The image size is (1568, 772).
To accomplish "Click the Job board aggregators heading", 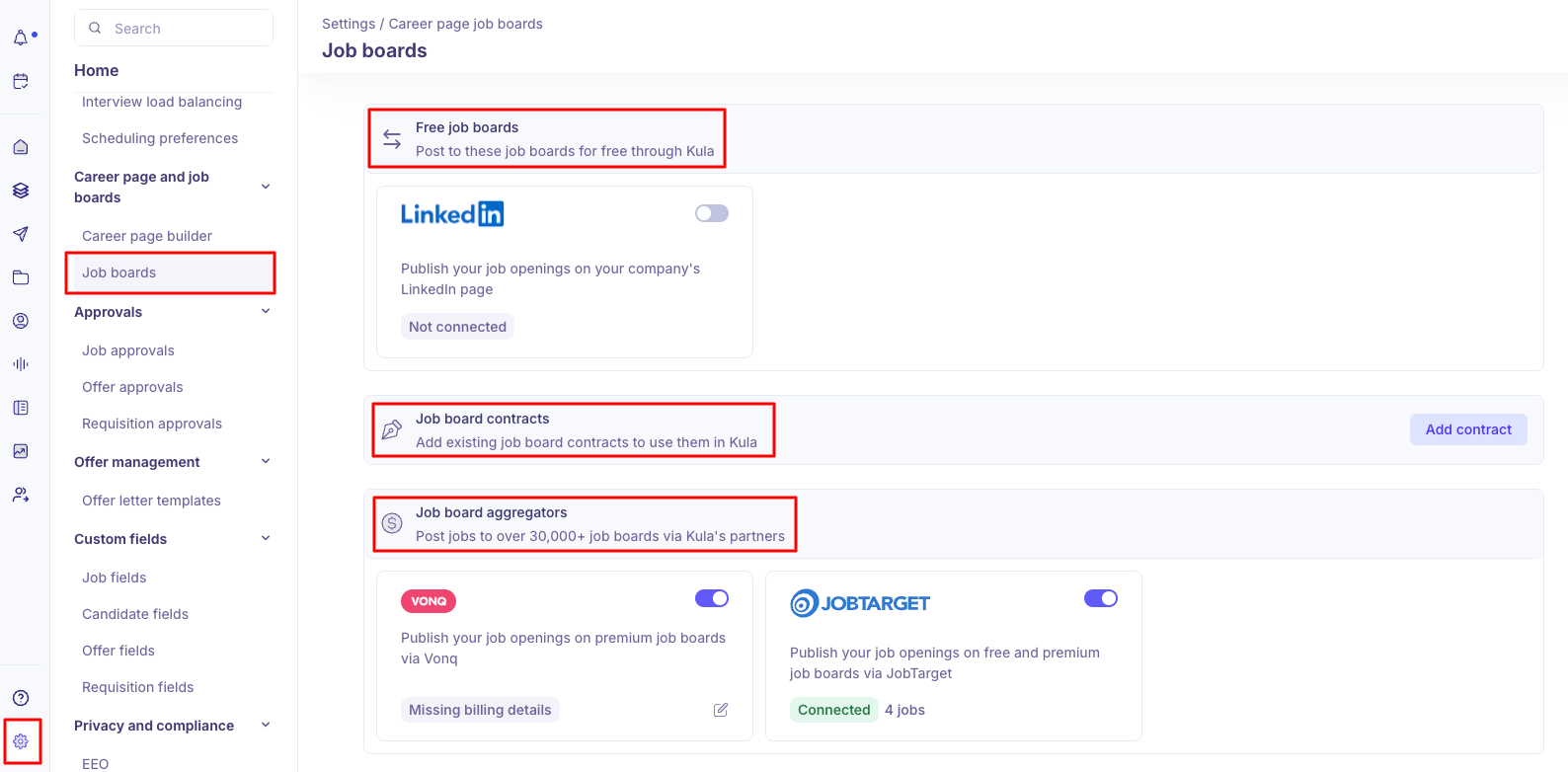I will [492, 512].
